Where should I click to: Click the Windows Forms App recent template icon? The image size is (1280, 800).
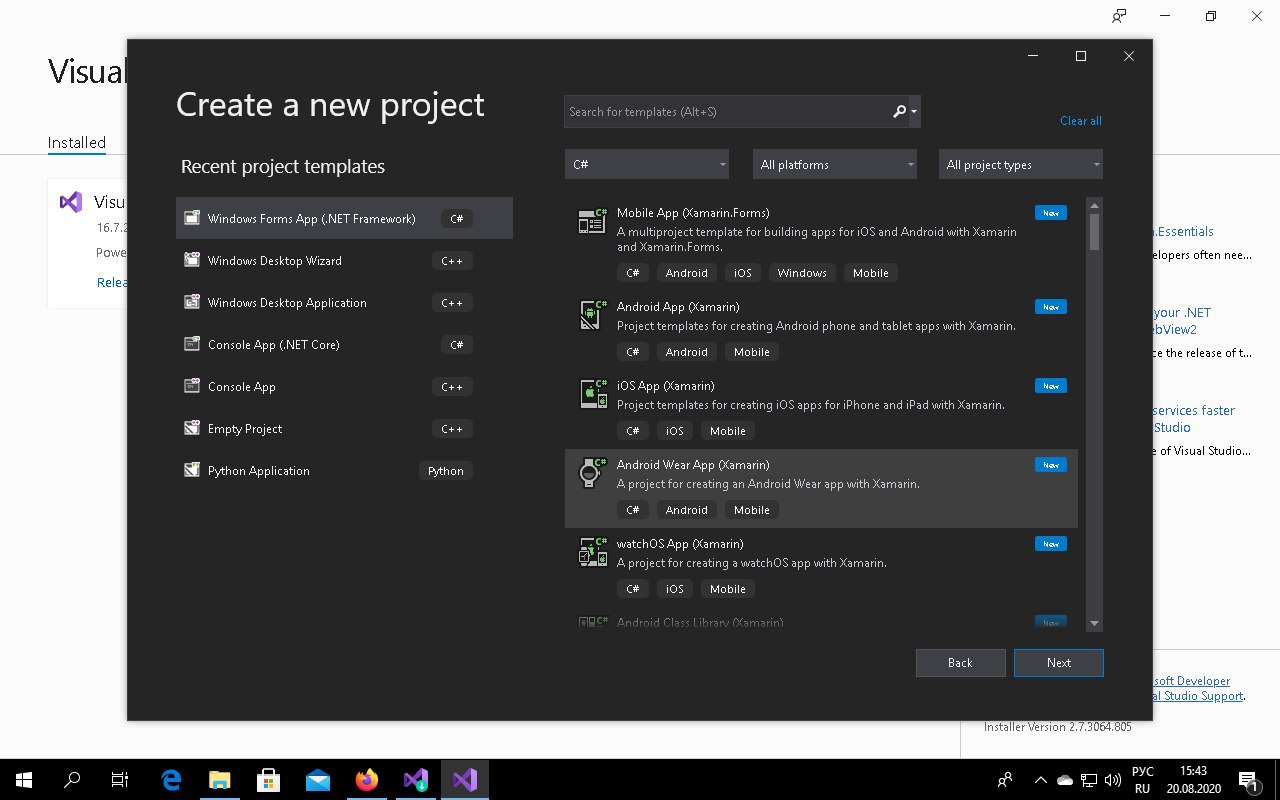[x=192, y=218]
